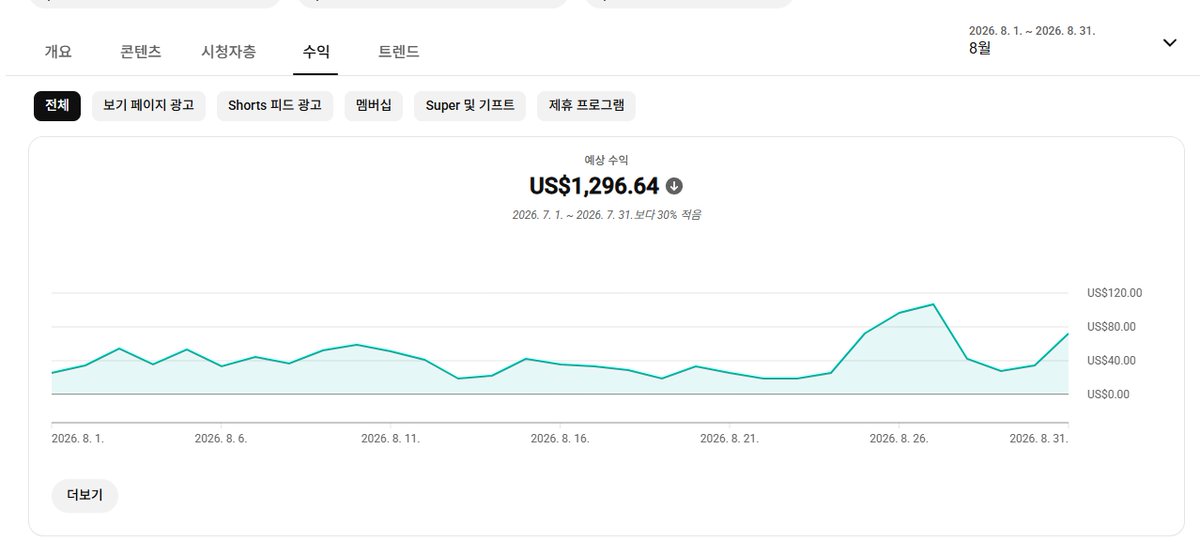This screenshot has width=1200, height=542.
Task: Filter by Super 및 기프트
Action: coord(470,105)
